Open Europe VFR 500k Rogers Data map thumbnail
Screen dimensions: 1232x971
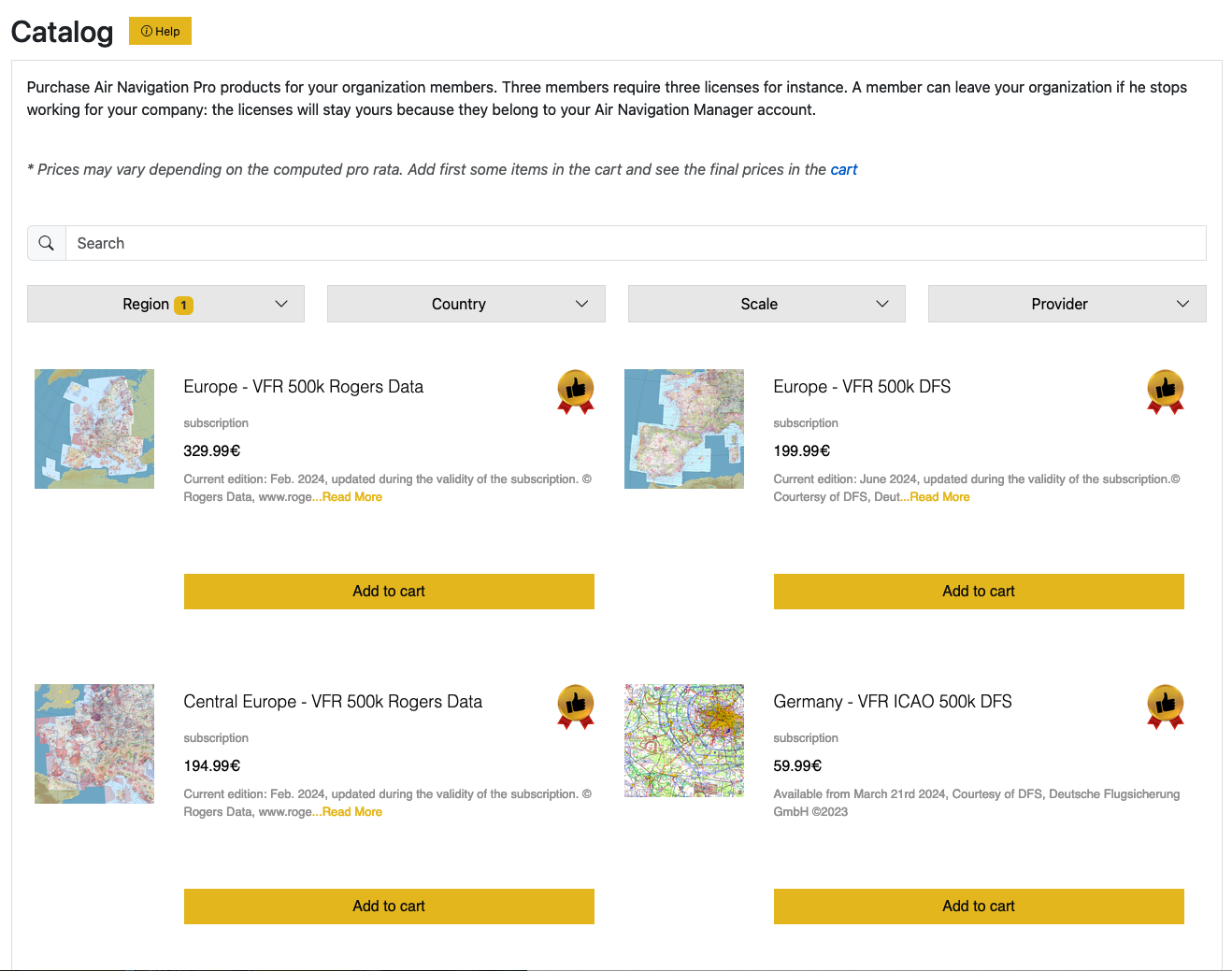click(x=94, y=429)
